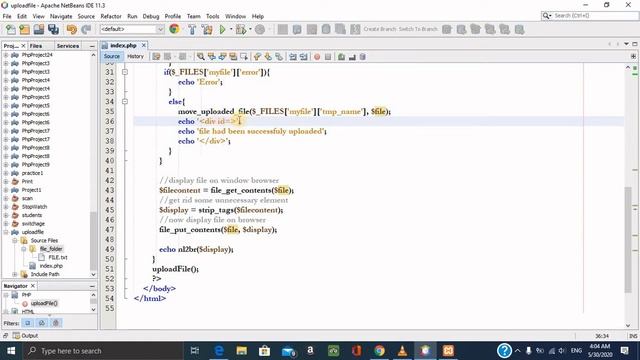
Task: Click the New Project toolbar icon
Action: [24, 29]
